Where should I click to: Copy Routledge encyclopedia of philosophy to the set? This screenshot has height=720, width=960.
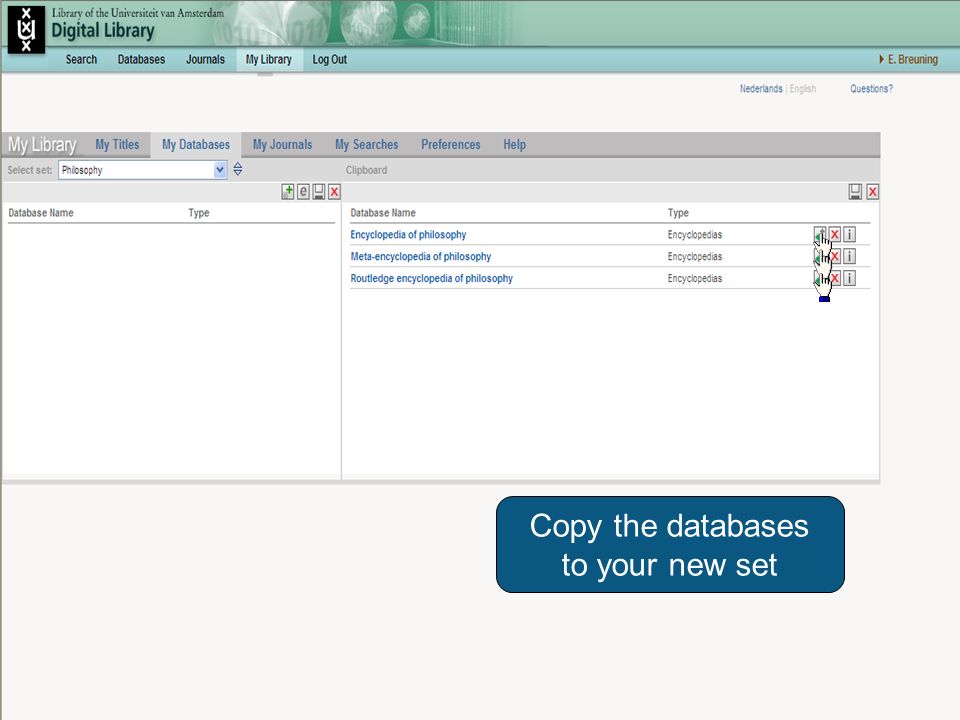819,279
